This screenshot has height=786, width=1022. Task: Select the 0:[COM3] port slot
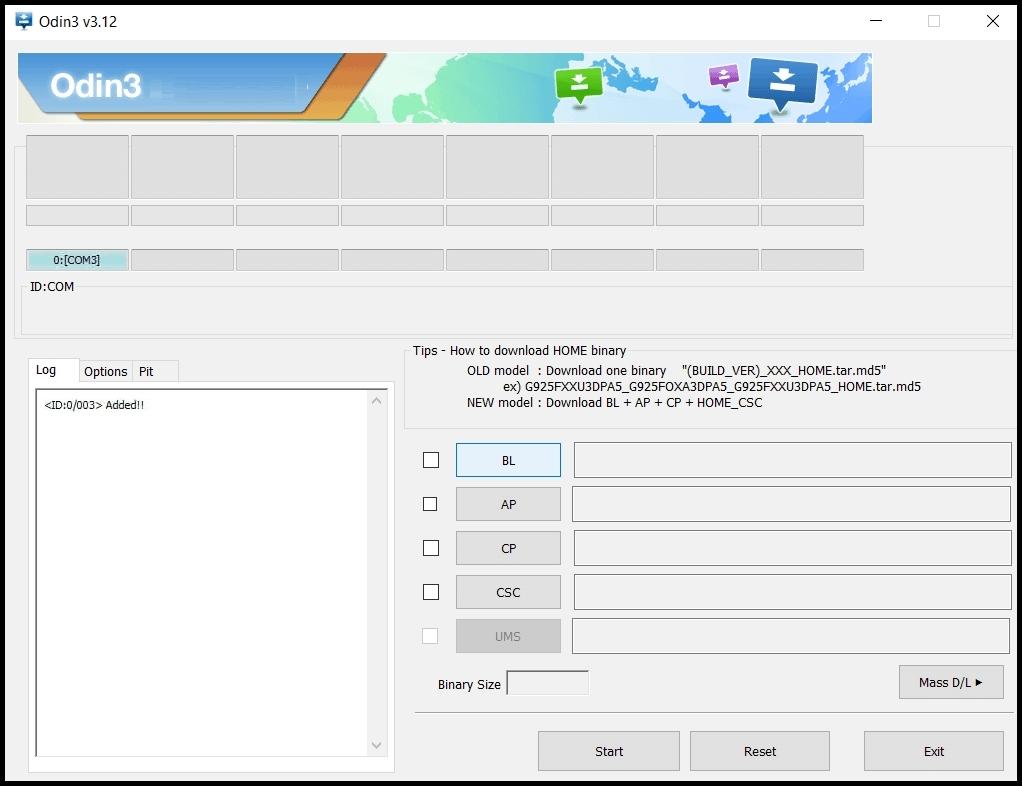pos(77,259)
